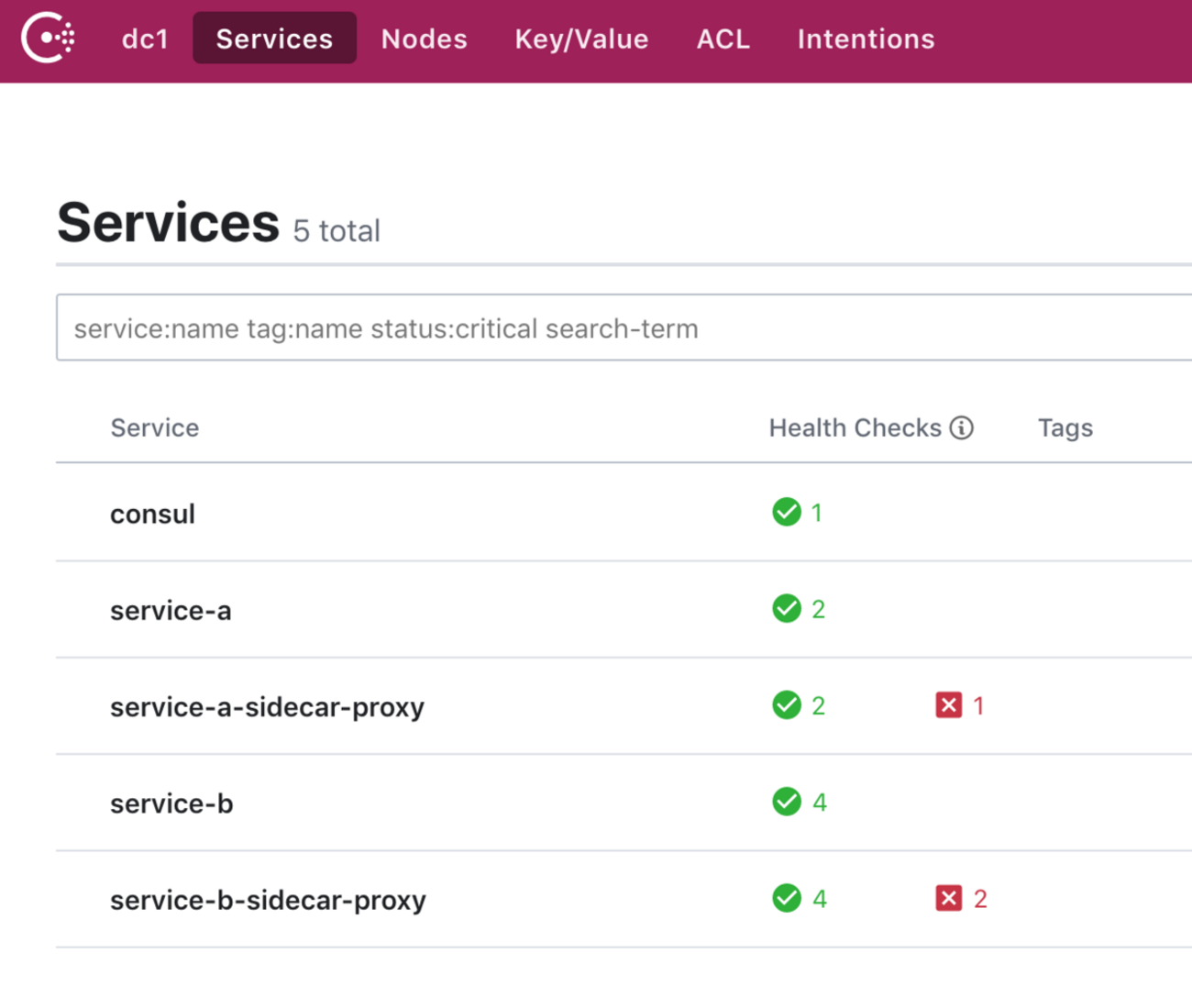The width and height of the screenshot is (1192, 1008).
Task: Click the failing check icon for service-a-sidecar-proxy
Action: pyautogui.click(x=949, y=704)
